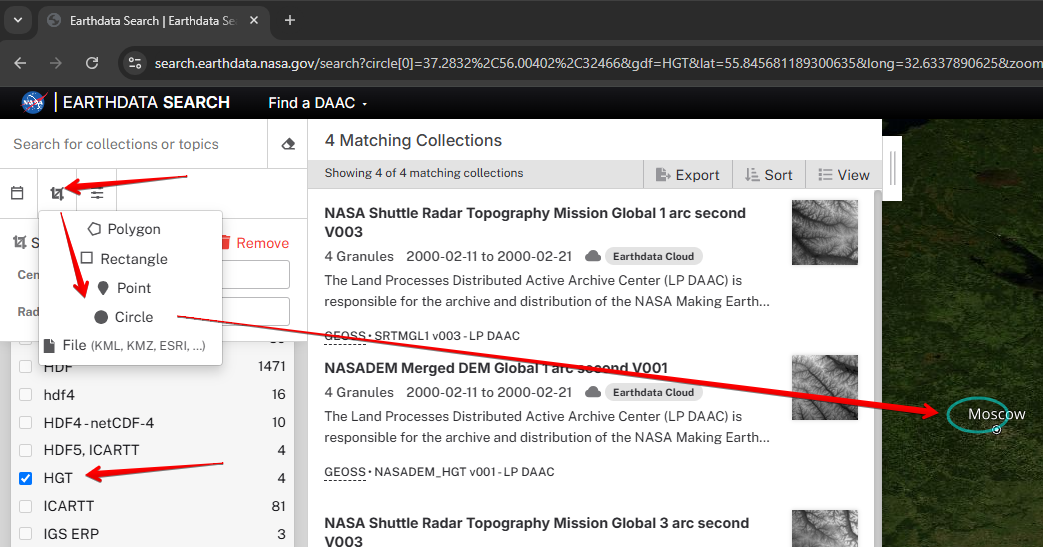
Task: Go back in browser history
Action: [21, 63]
